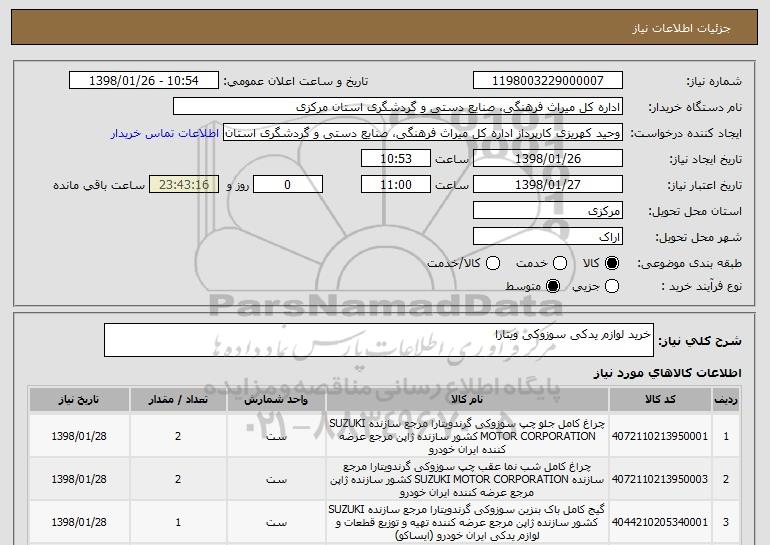Click the واحد شمارش column header
This screenshot has width=770, height=545.
276,400
